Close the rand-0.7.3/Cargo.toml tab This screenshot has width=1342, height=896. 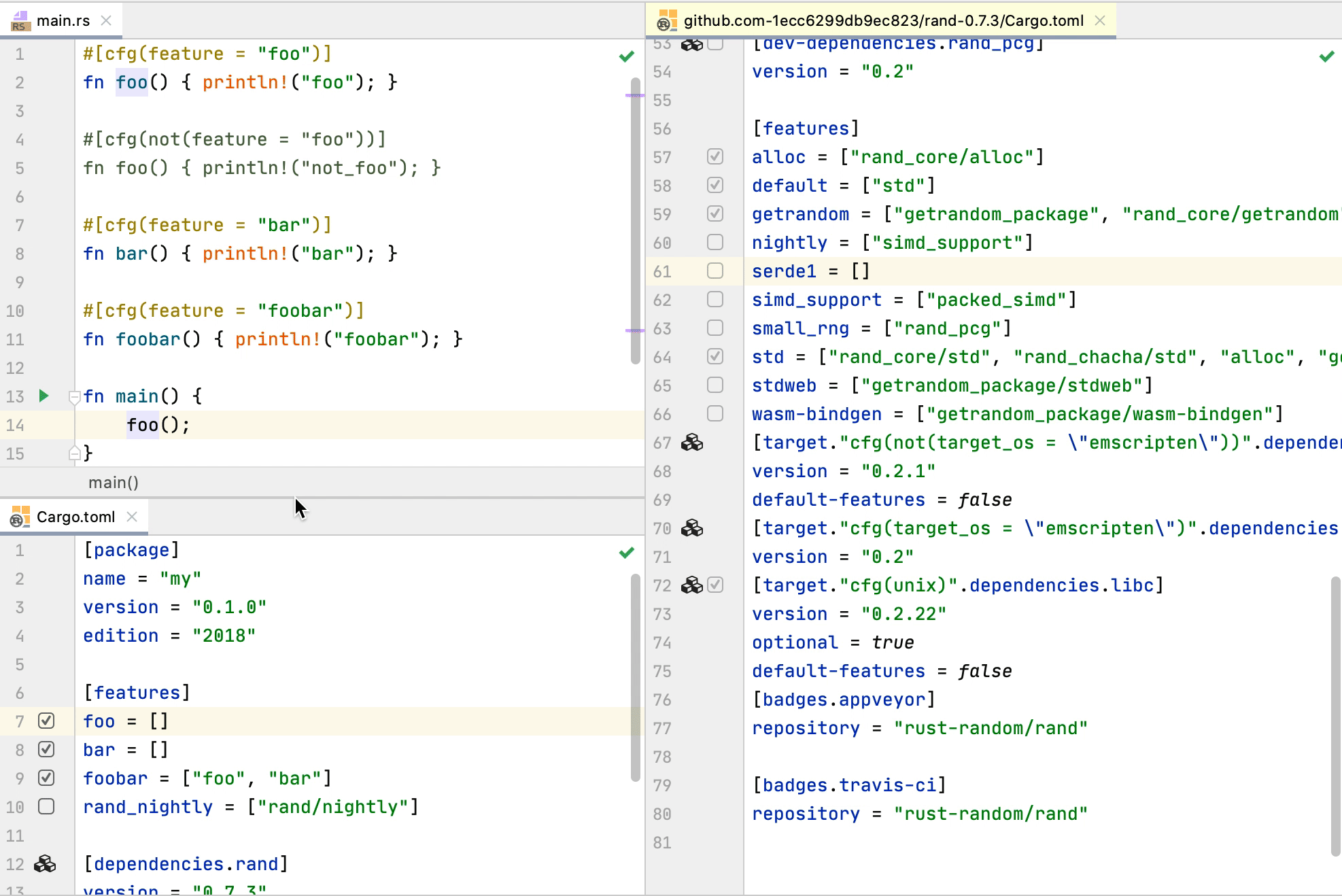1100,21
